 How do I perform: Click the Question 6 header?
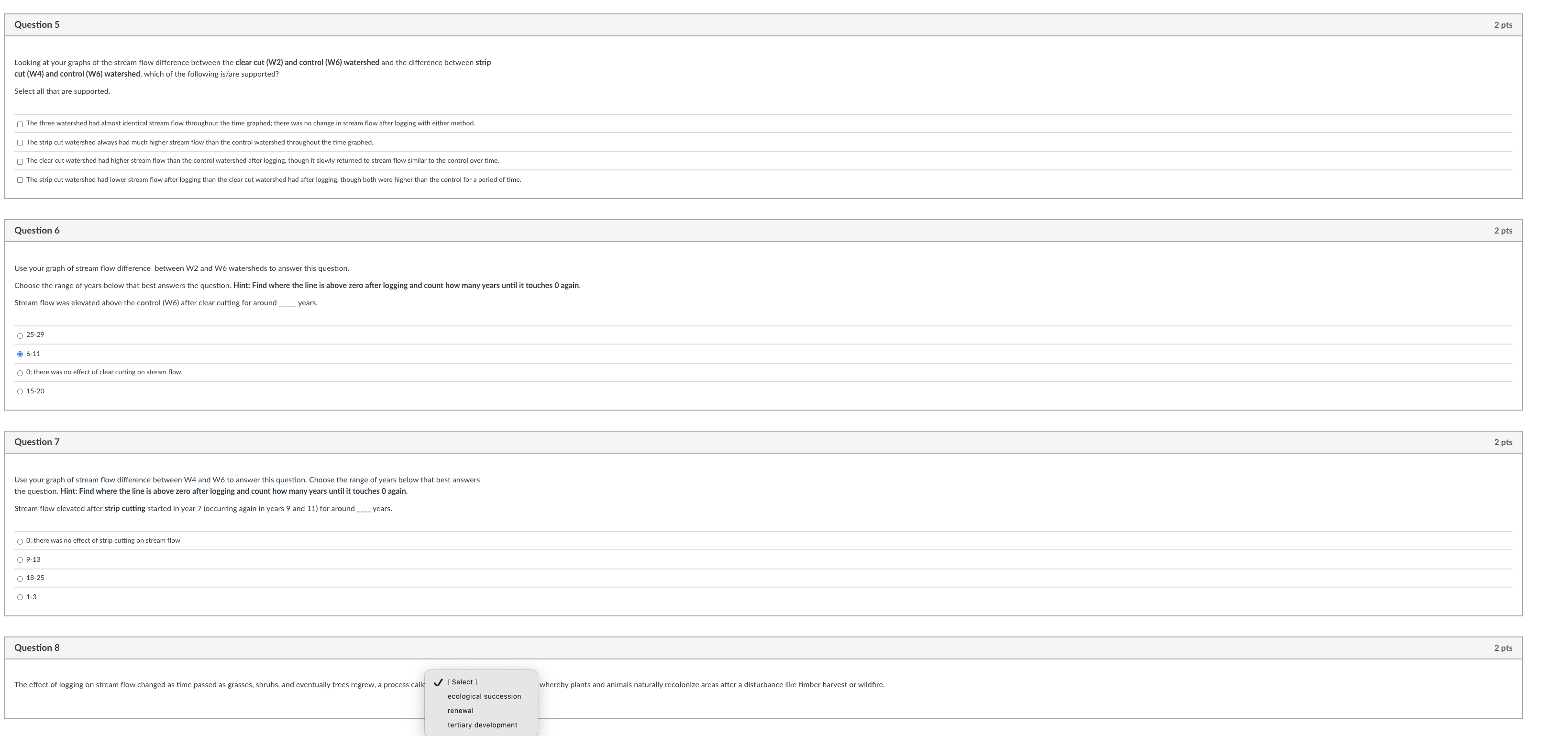click(37, 231)
